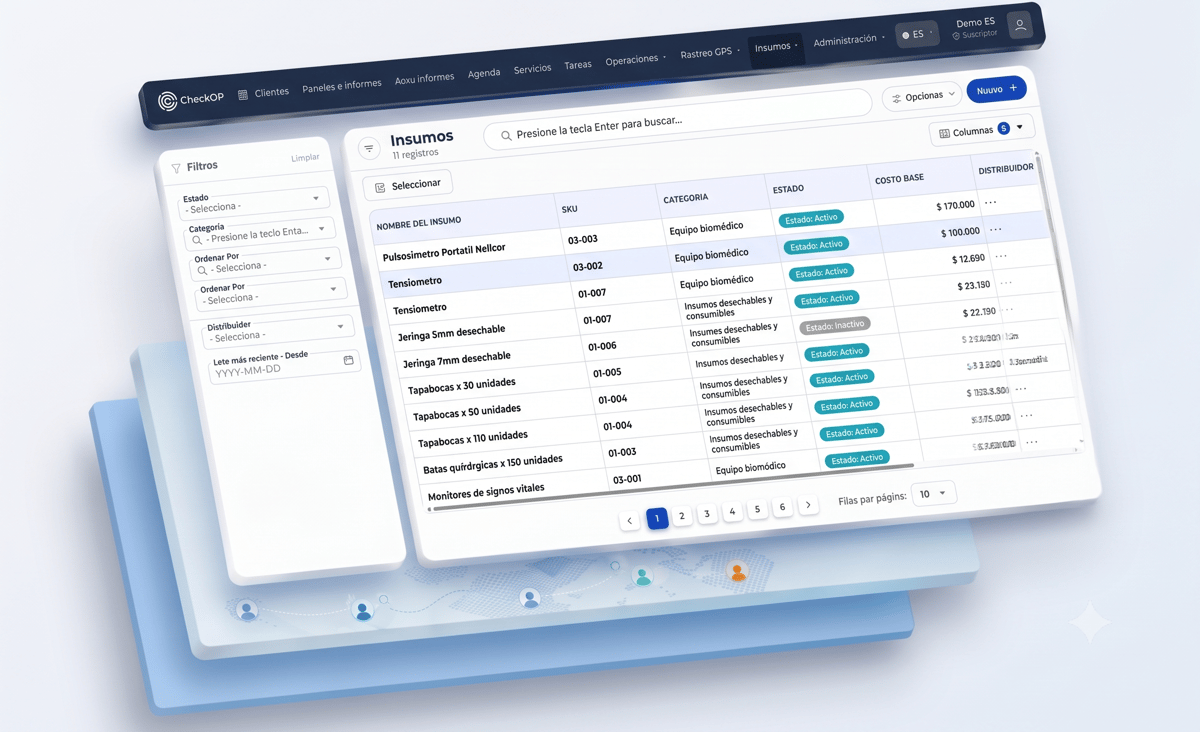Screen dimensions: 1200x732
Task: Click the funnel icon beside Filtros
Action: pos(176,168)
